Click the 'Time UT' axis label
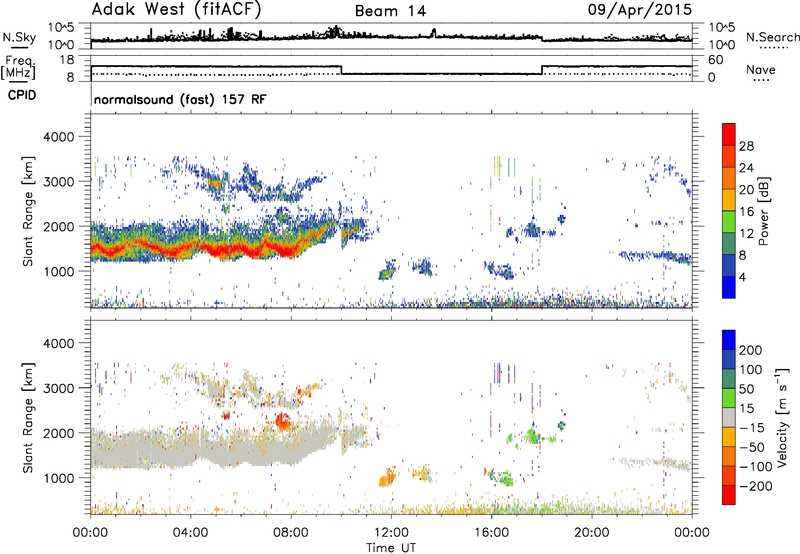Screen dimensions: 800x554 coord(391,547)
